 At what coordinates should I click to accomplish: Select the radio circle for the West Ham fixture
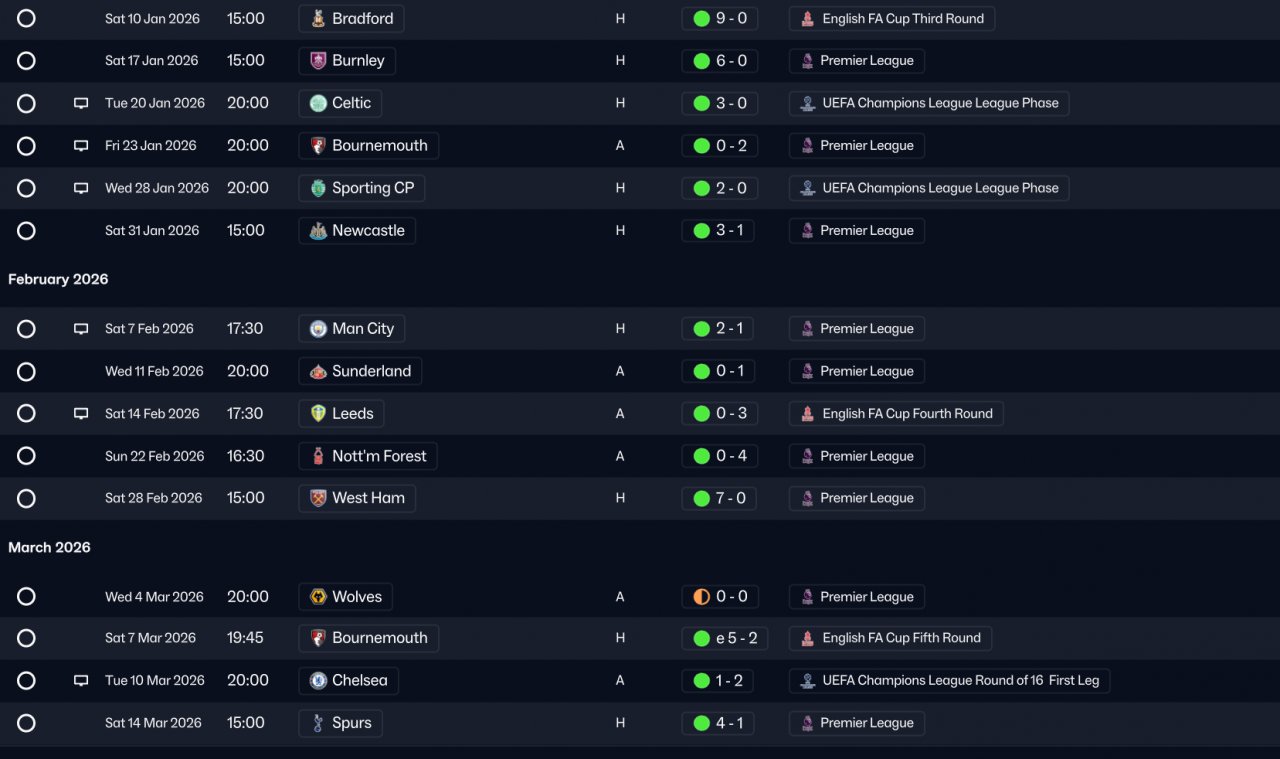(26, 498)
